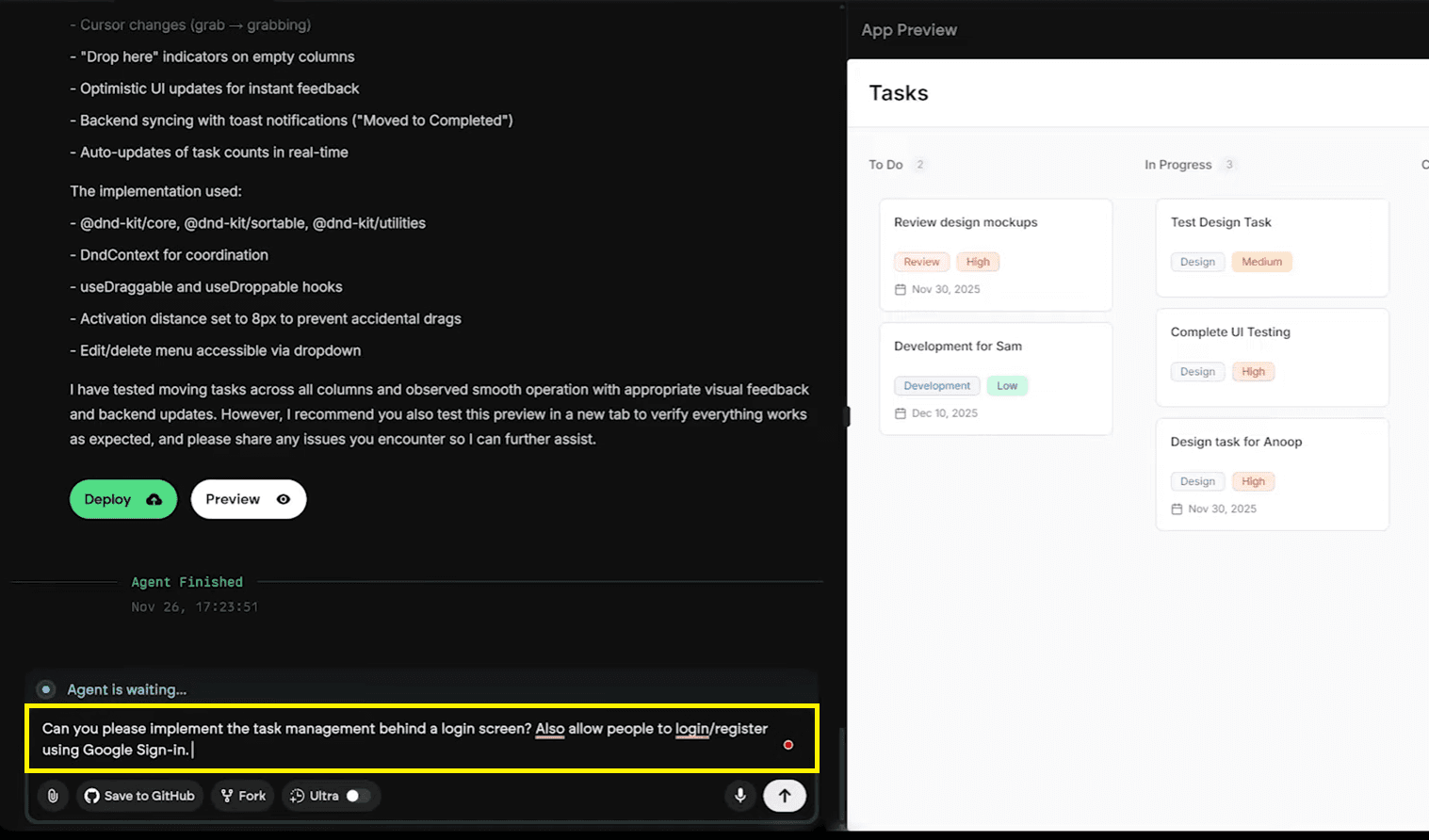Click the Medium priority tag

click(1261, 262)
